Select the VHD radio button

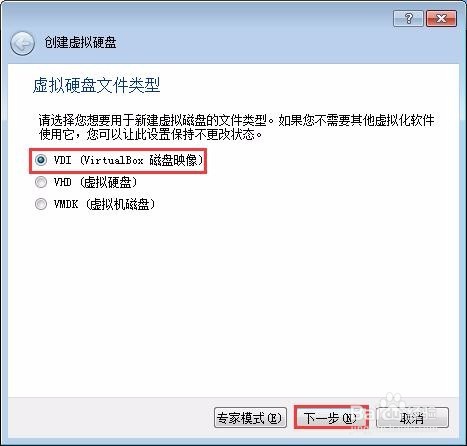point(41,182)
